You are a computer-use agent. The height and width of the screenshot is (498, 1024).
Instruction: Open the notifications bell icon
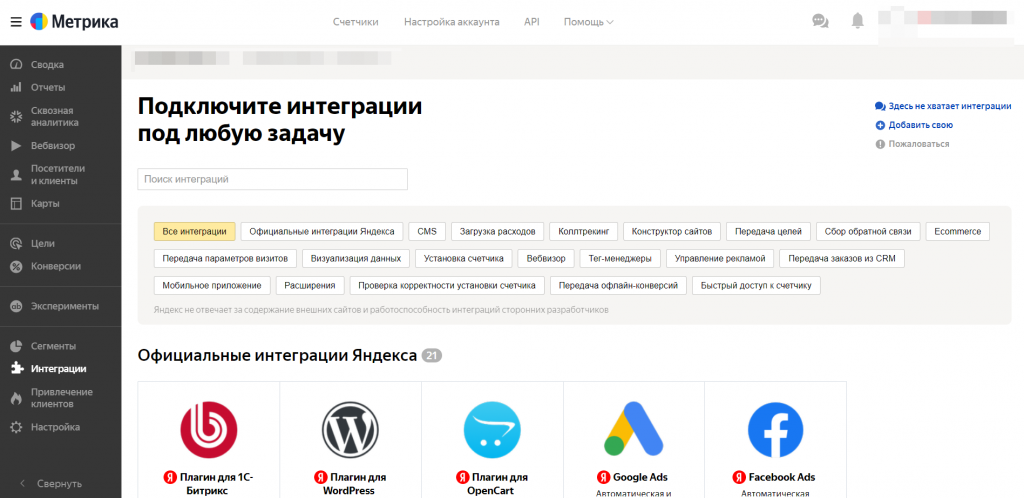pyautogui.click(x=857, y=21)
